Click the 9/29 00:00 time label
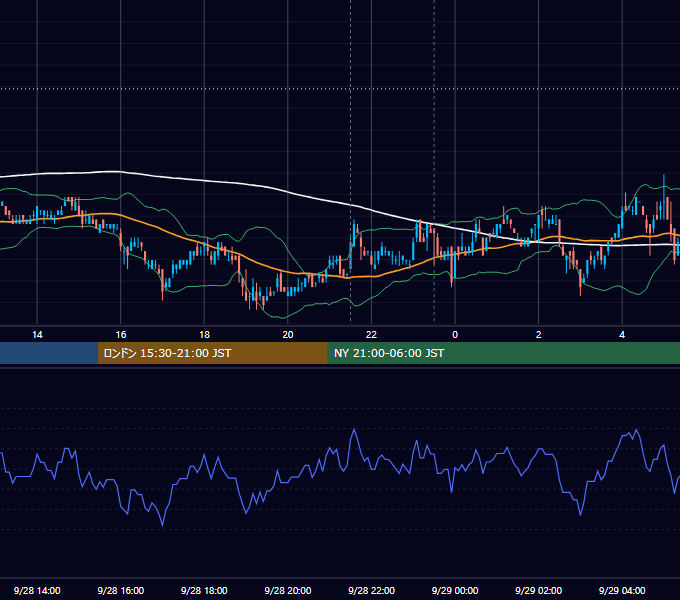Image resolution: width=680 pixels, height=600 pixels. pyautogui.click(x=455, y=590)
